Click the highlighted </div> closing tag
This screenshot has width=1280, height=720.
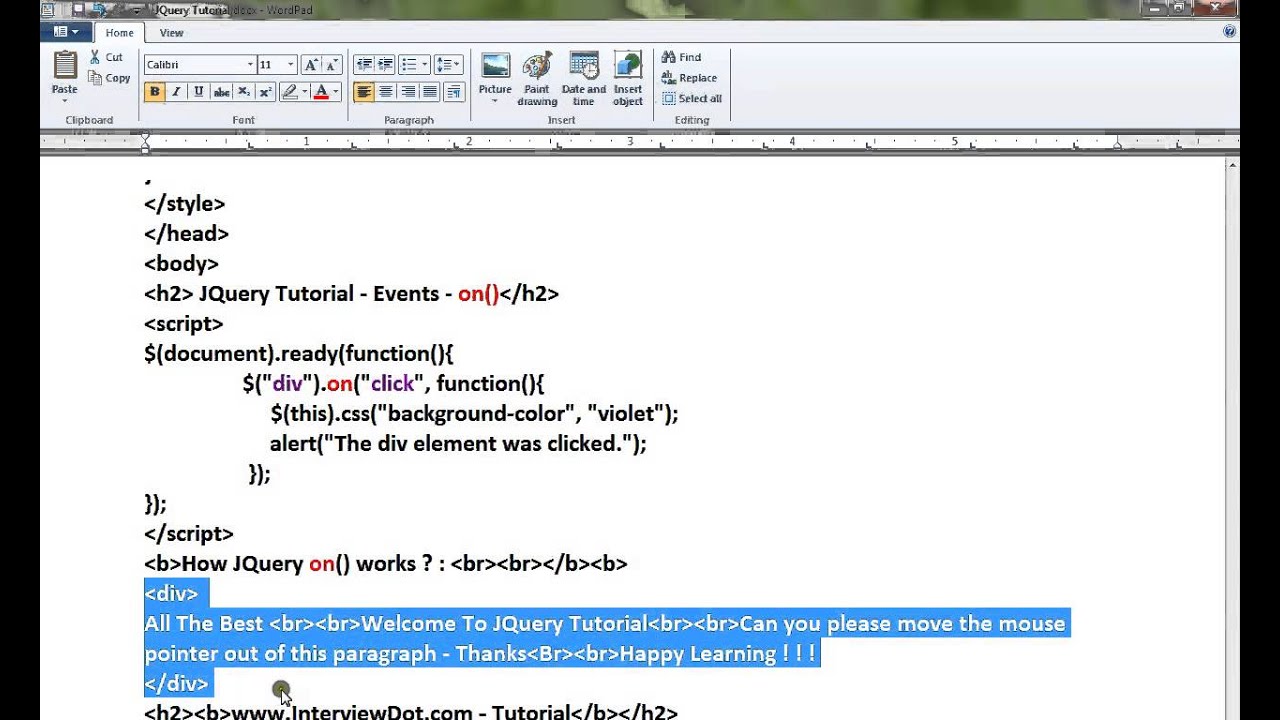[176, 683]
